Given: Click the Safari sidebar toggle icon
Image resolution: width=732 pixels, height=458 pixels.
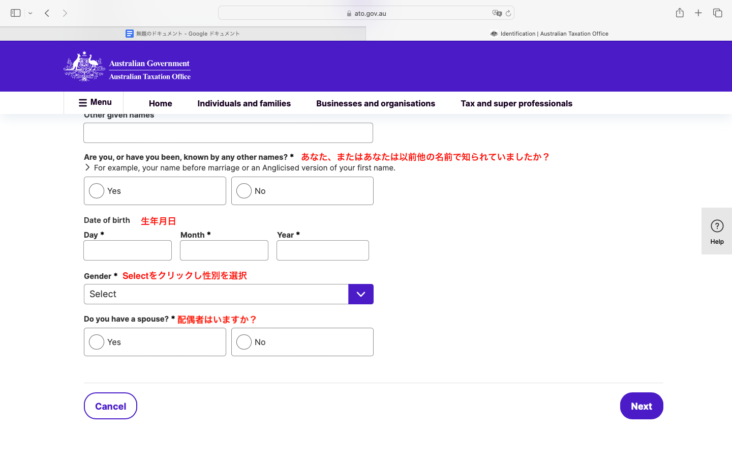Looking at the screenshot, I should coord(14,13).
